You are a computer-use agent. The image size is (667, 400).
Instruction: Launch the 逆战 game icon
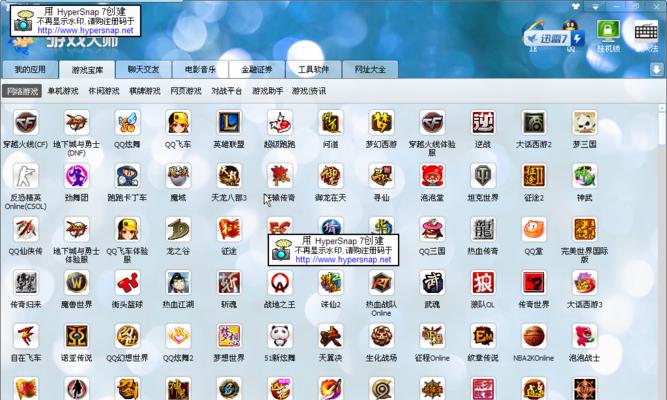coord(483,123)
